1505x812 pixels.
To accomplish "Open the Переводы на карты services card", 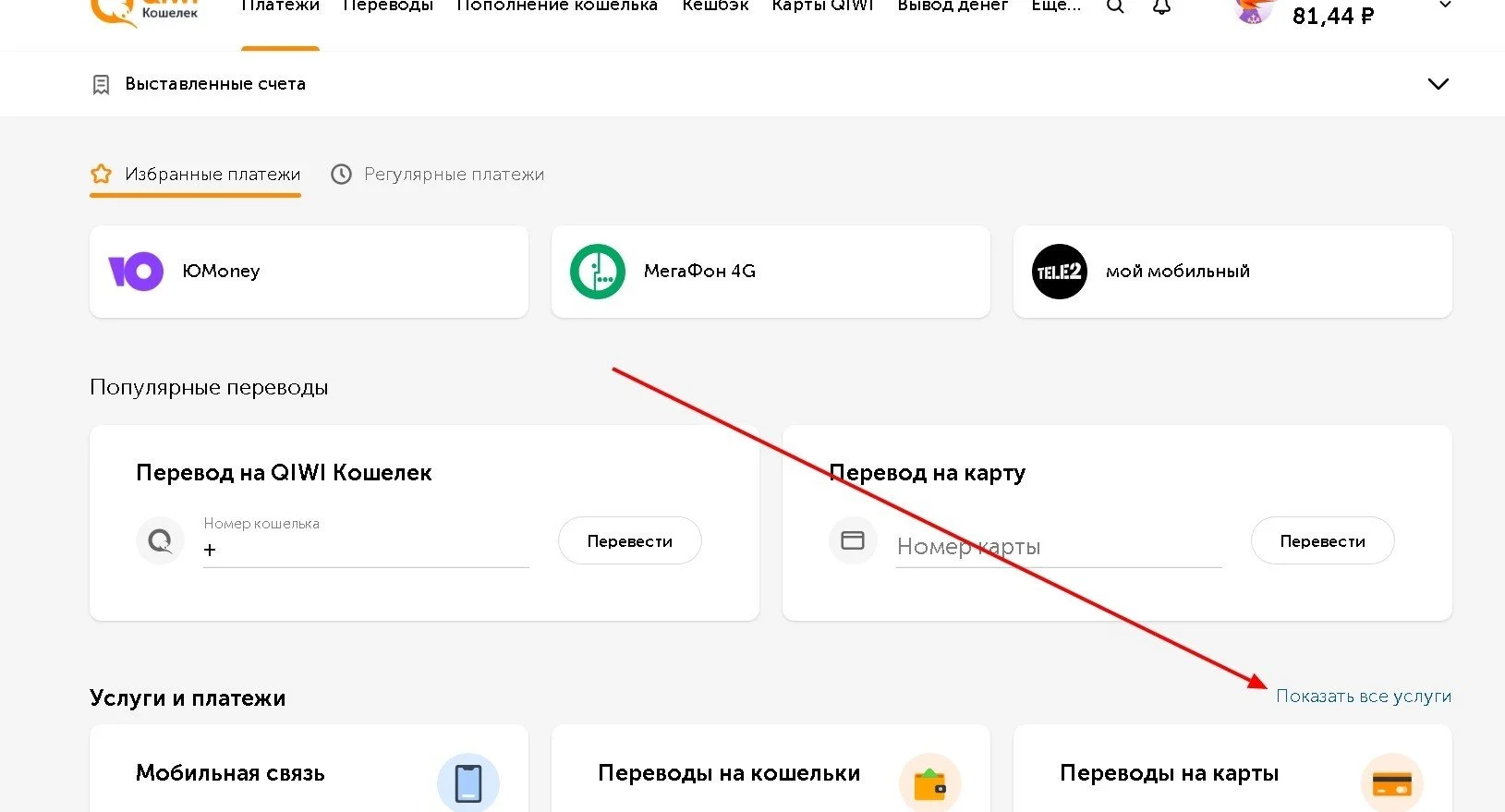I will [1233, 769].
